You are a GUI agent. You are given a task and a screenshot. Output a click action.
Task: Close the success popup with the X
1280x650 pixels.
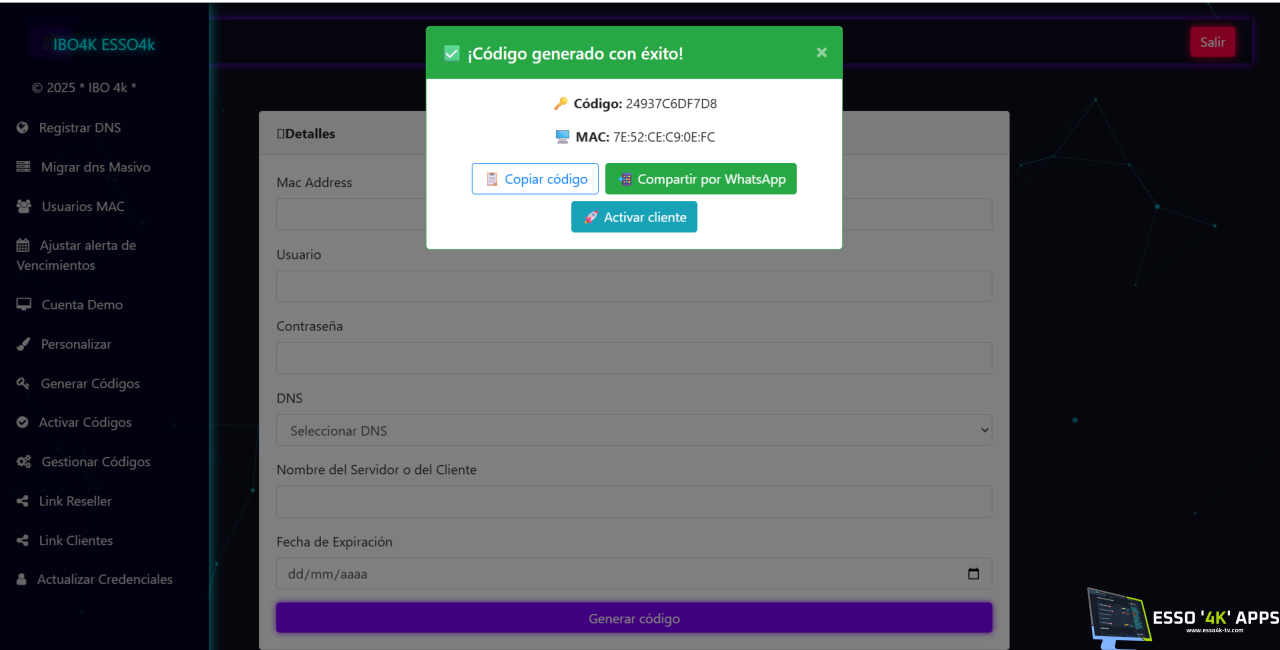(821, 53)
